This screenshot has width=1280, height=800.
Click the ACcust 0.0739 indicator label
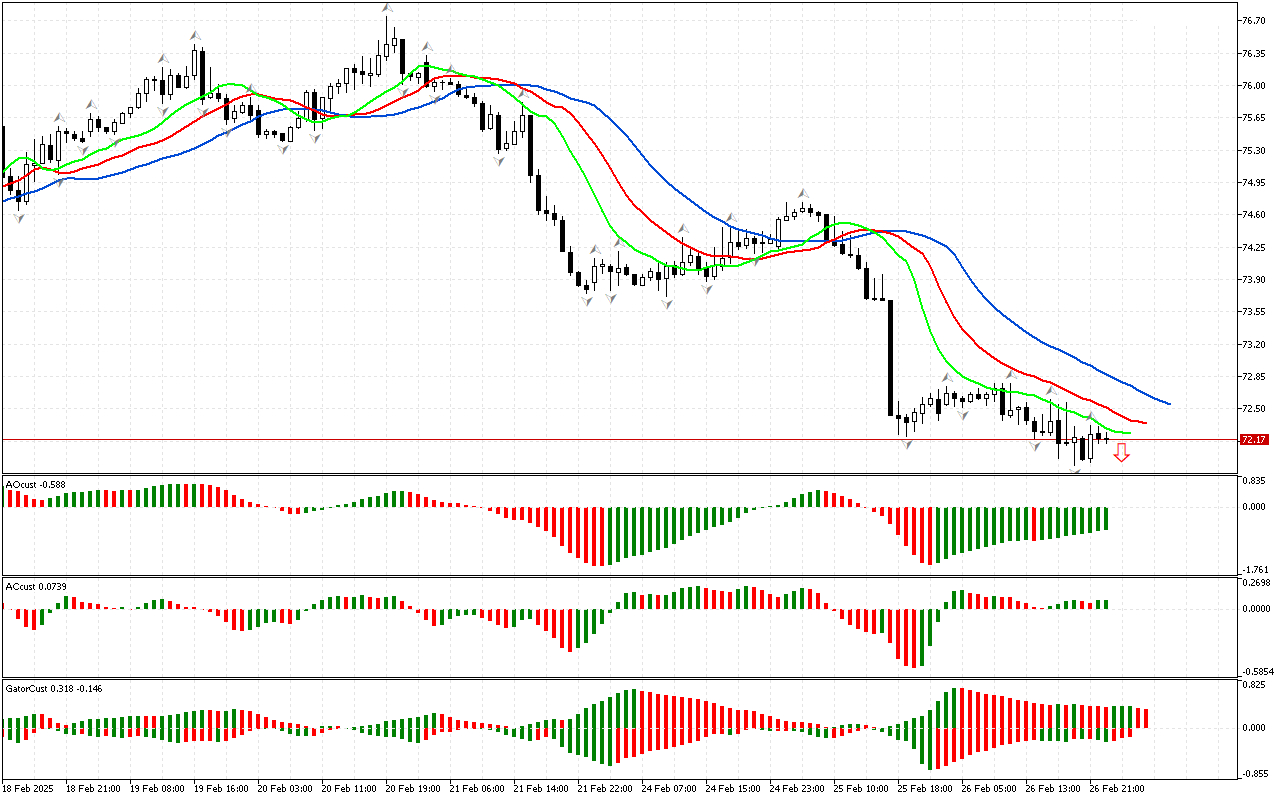pyautogui.click(x=38, y=586)
